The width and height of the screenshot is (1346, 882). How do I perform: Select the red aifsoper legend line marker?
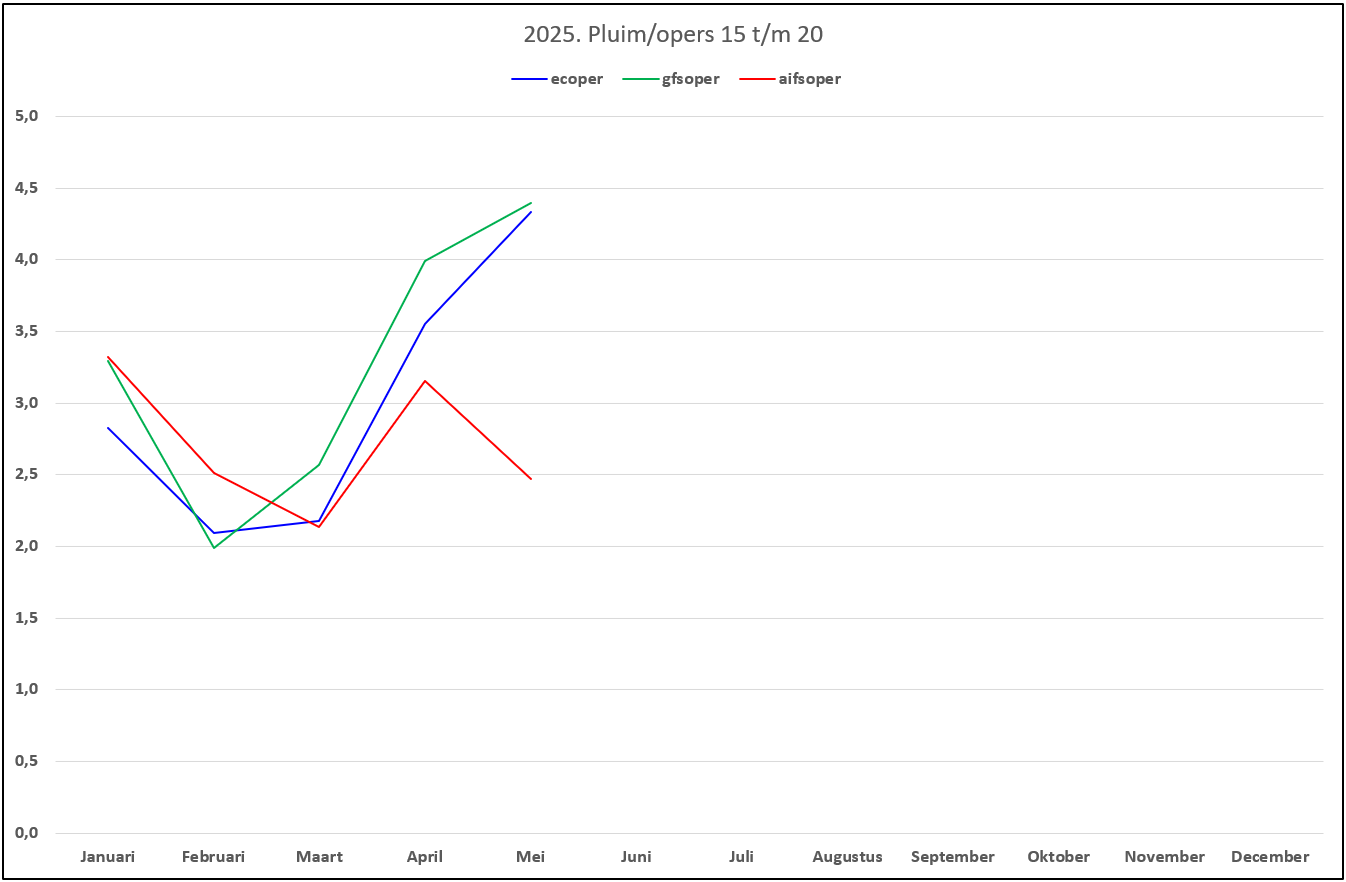pos(756,79)
